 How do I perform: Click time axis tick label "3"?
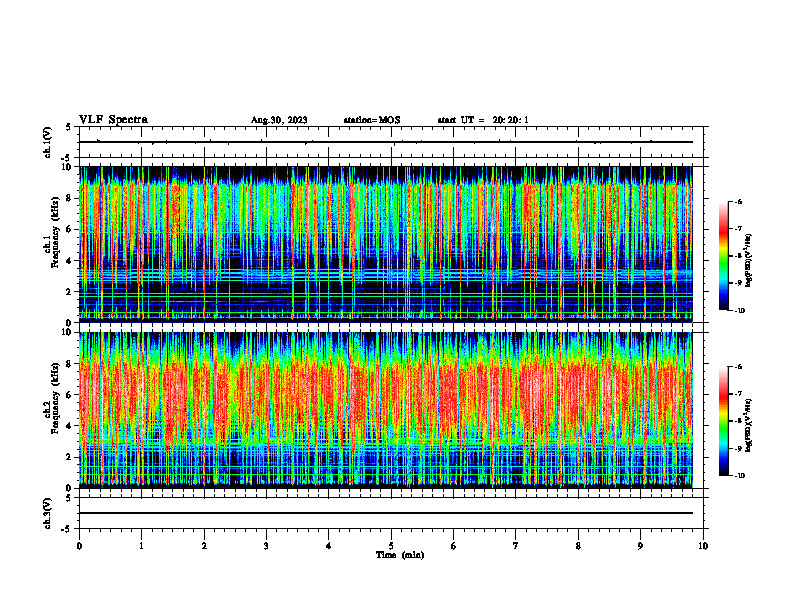click(266, 546)
